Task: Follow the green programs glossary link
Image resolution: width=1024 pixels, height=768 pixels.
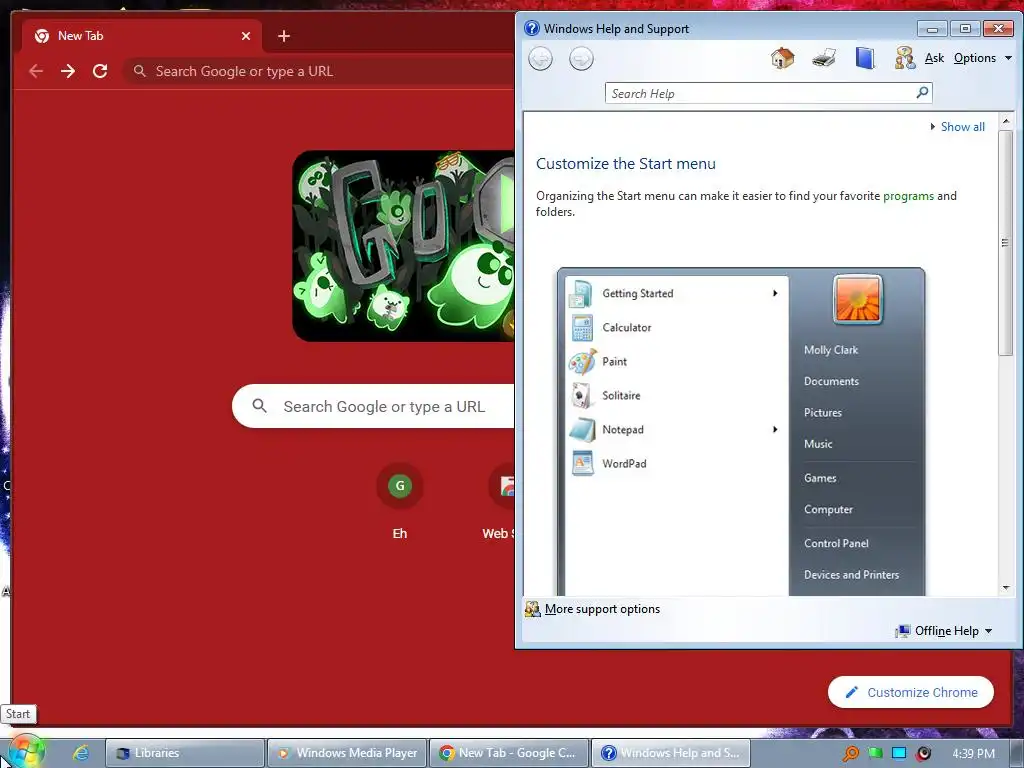Action: (x=908, y=196)
